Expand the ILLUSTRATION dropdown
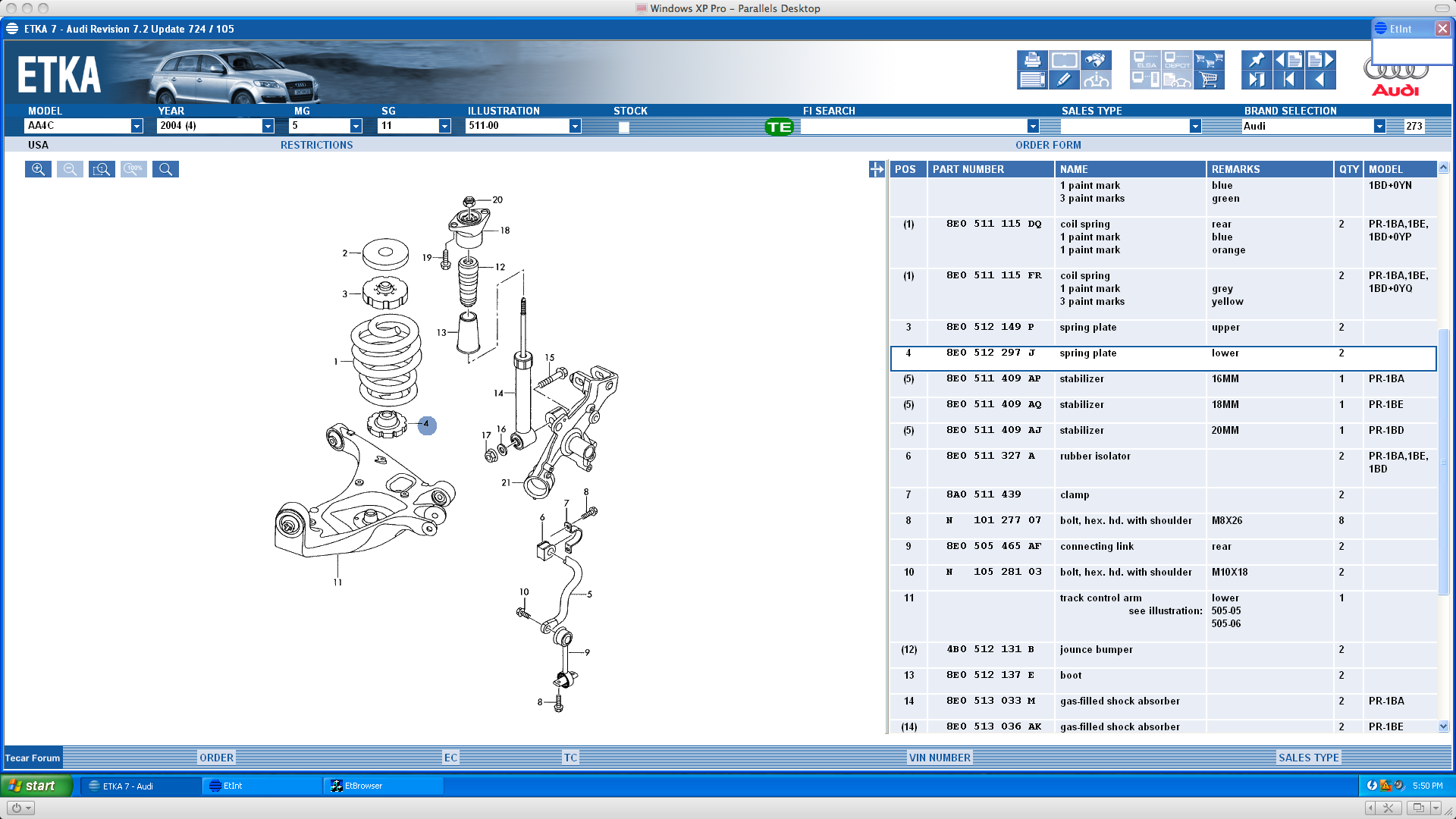Screen dimensions: 1456x819 [575, 126]
